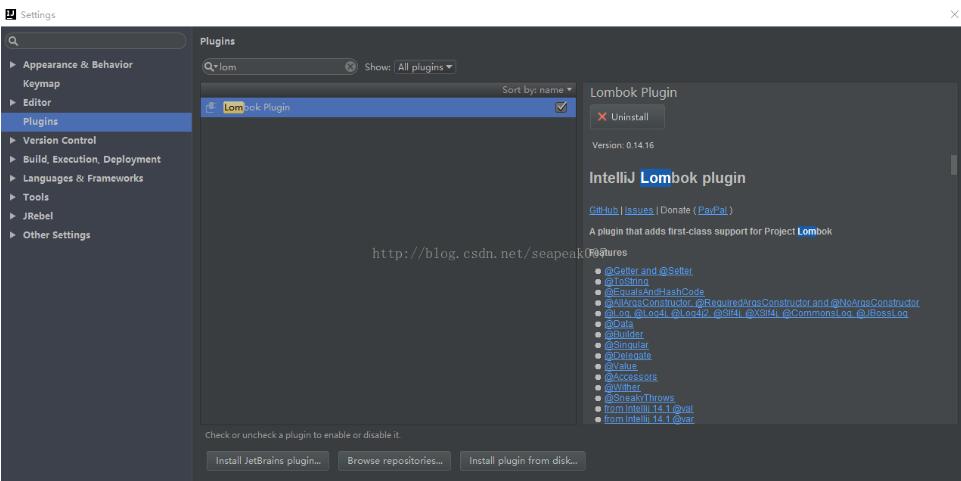Screen dimensions: 961x481
Task: Select Keymap in the settings tree
Action: [x=41, y=83]
